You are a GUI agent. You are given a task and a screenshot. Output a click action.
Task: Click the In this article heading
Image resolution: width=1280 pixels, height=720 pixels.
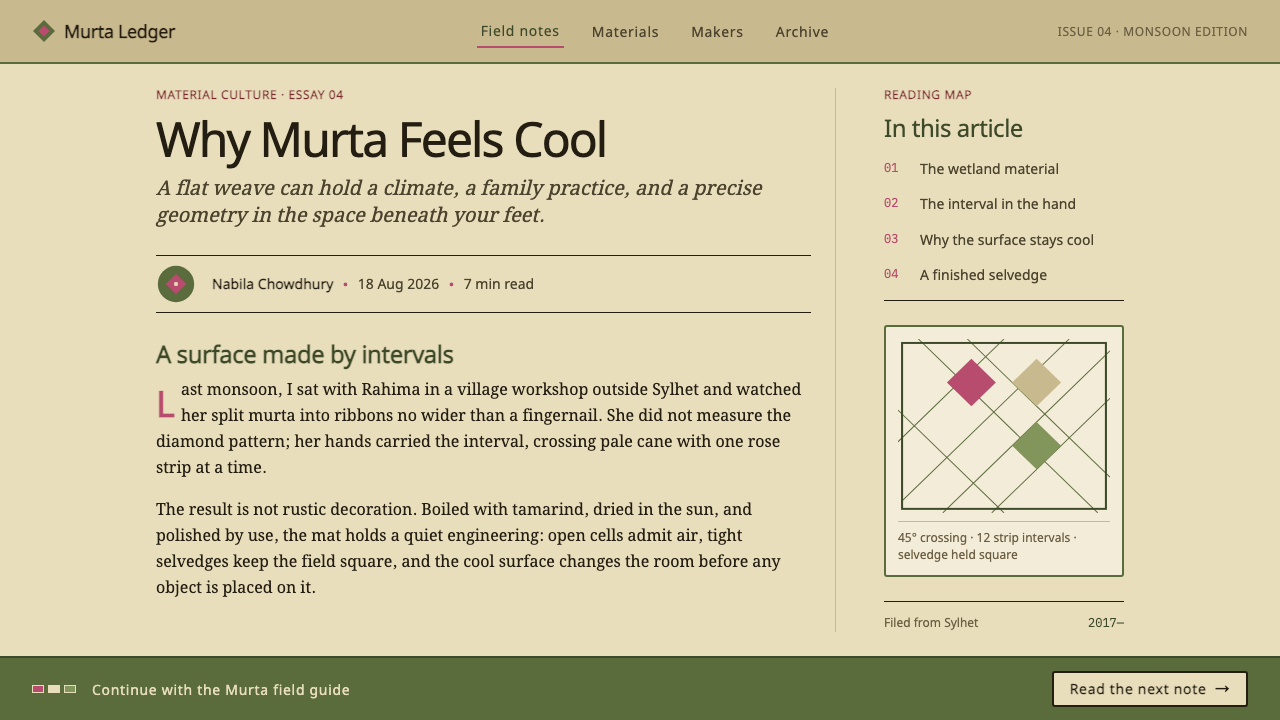pos(953,129)
